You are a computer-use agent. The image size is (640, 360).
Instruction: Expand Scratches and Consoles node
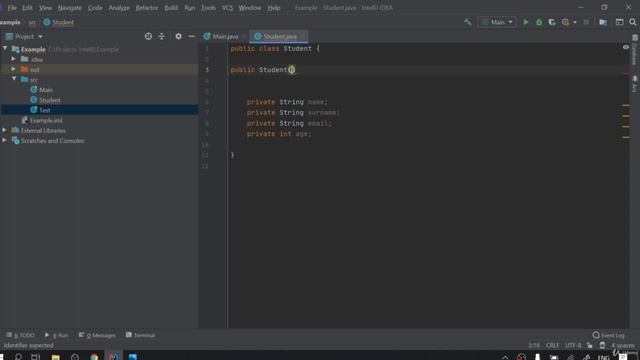coord(4,140)
